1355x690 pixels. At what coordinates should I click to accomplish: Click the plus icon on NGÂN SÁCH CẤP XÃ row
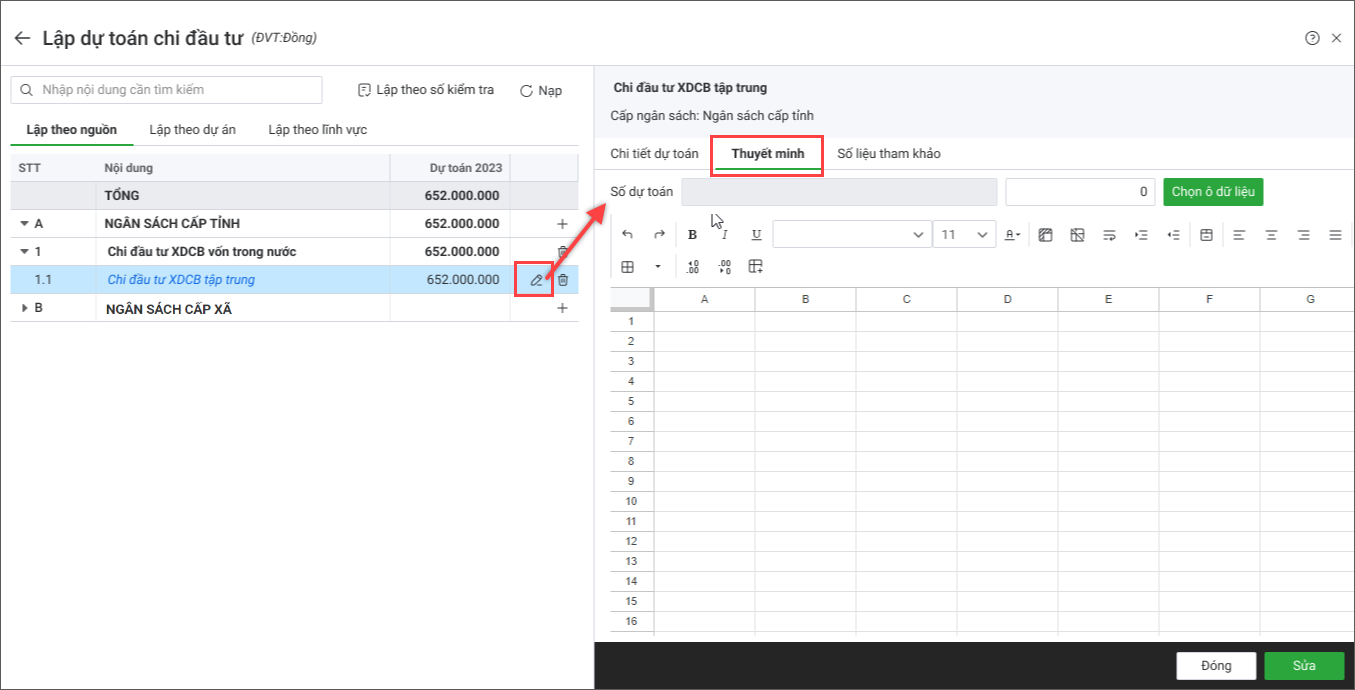click(x=562, y=309)
